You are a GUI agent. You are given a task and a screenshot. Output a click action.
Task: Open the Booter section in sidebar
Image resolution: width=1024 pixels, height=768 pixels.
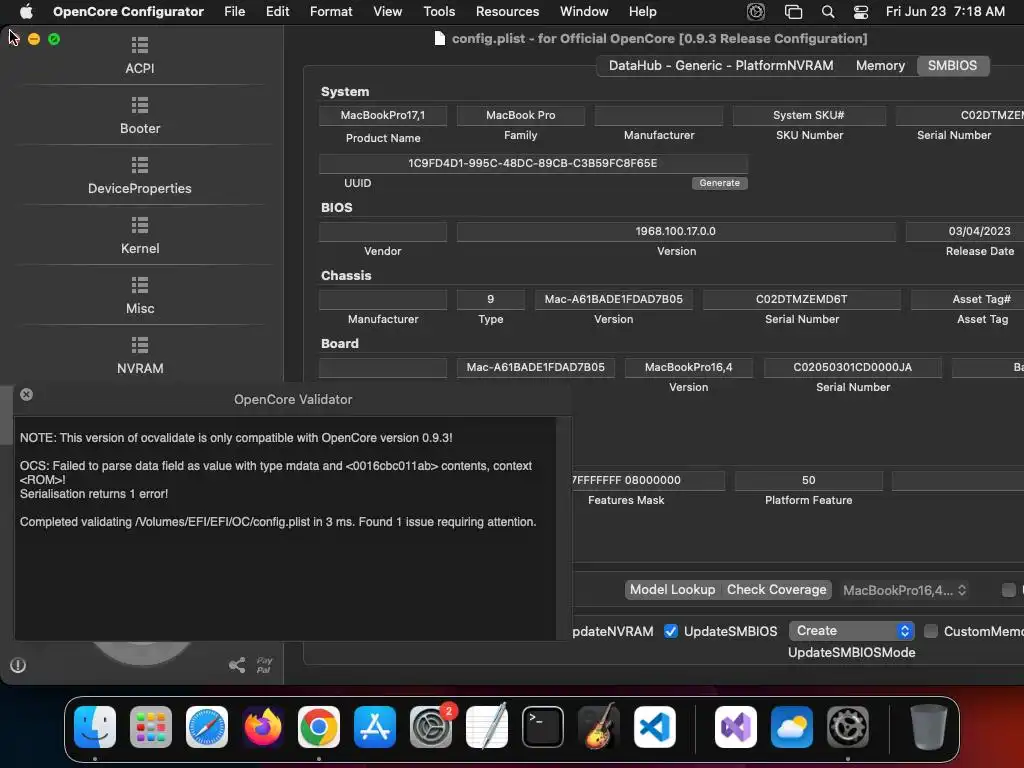pos(140,116)
